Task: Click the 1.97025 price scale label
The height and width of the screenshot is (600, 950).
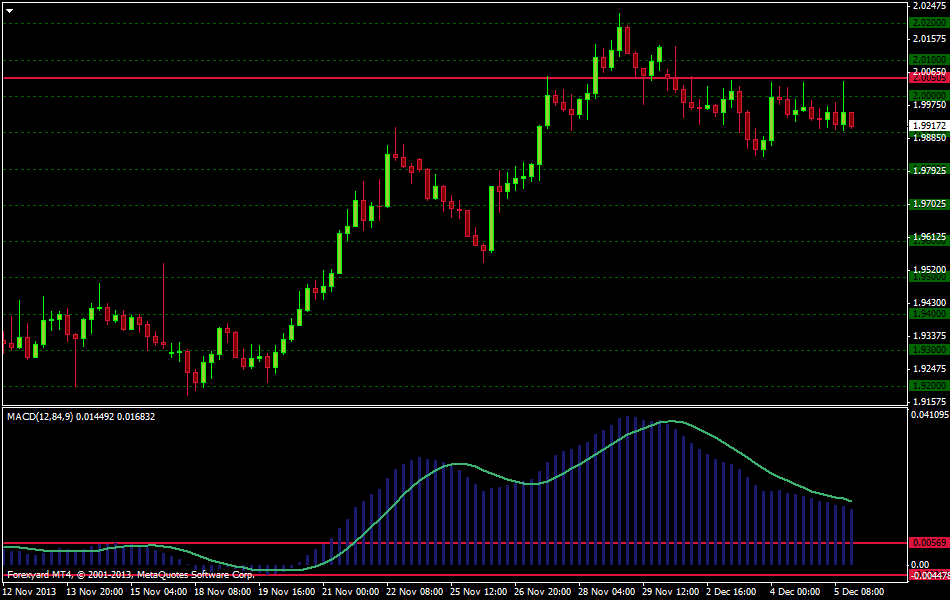Action: click(929, 203)
